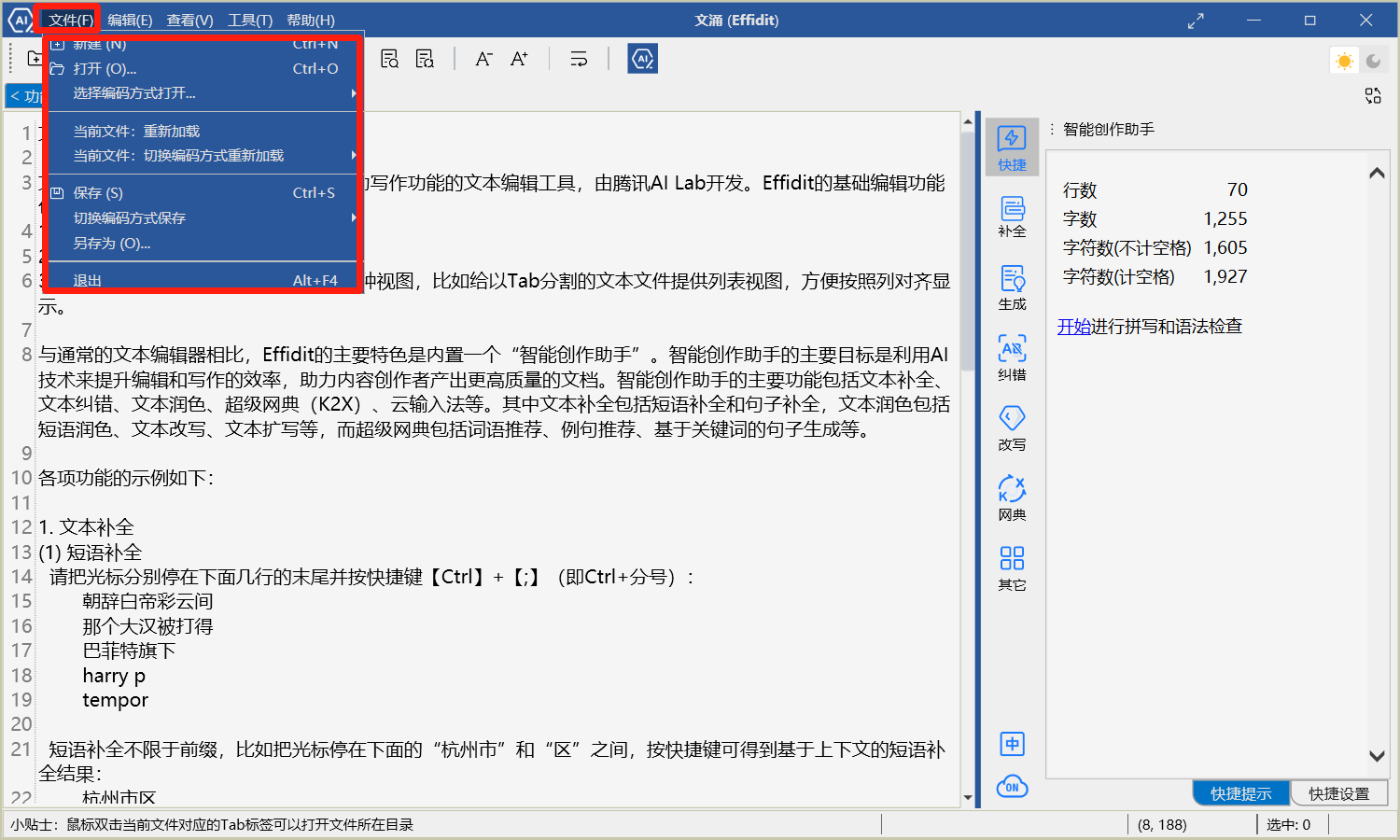Open the 工具(T) menu

click(x=250, y=20)
